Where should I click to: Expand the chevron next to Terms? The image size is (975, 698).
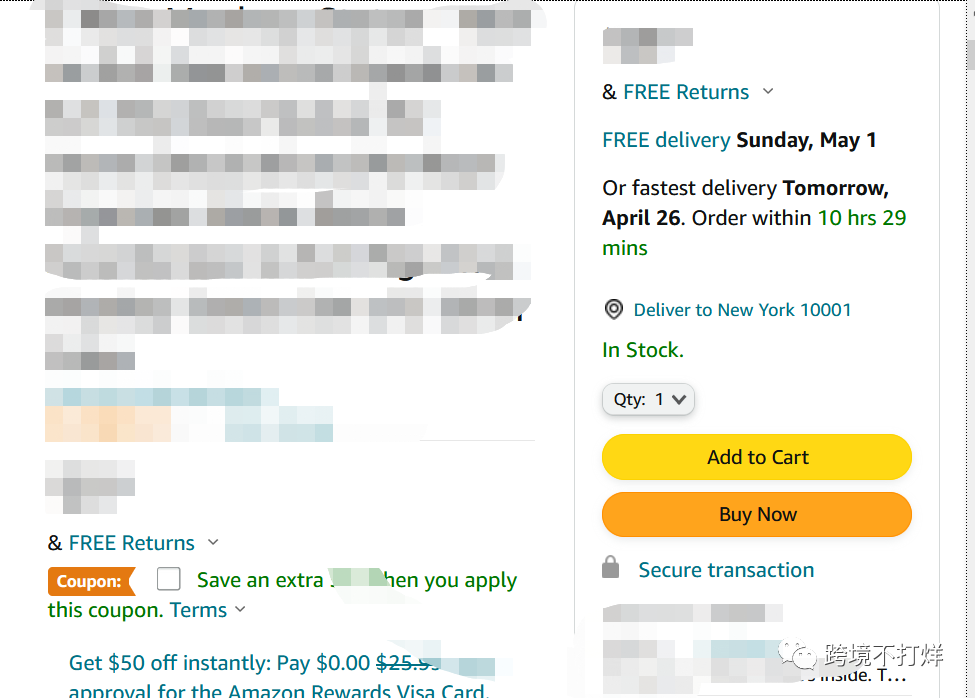click(240, 610)
